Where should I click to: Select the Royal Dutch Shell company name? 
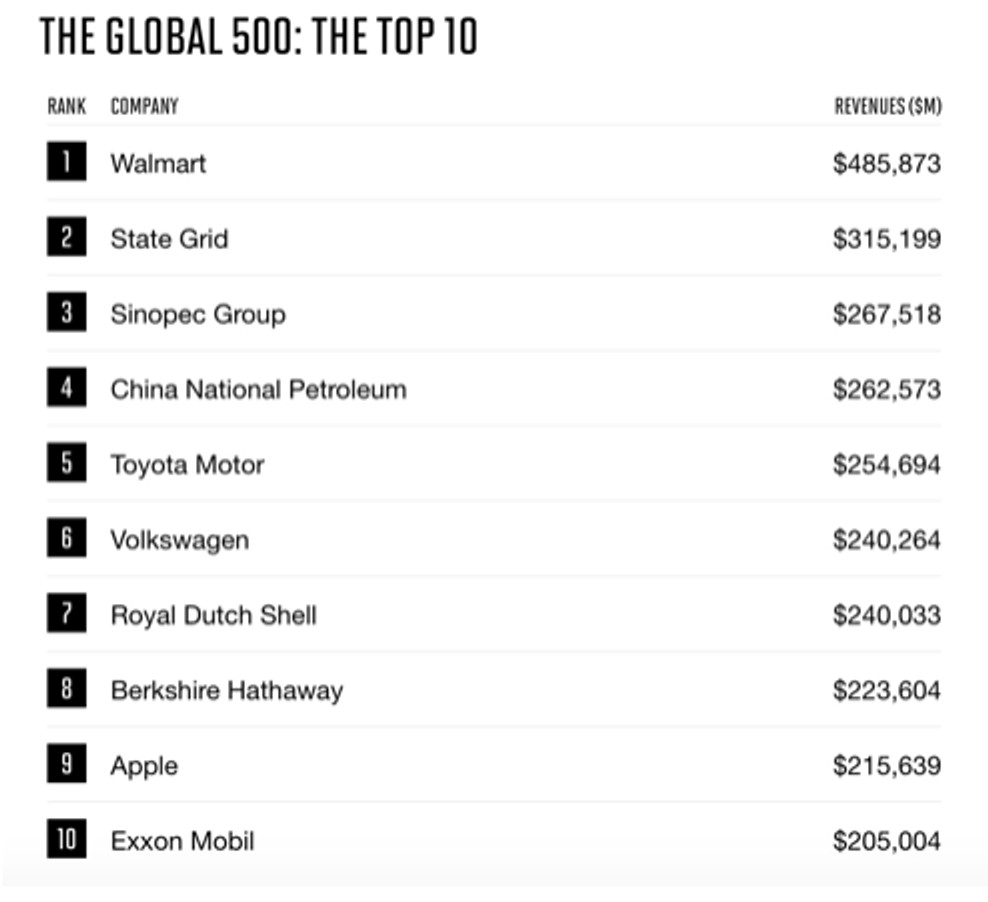click(214, 615)
